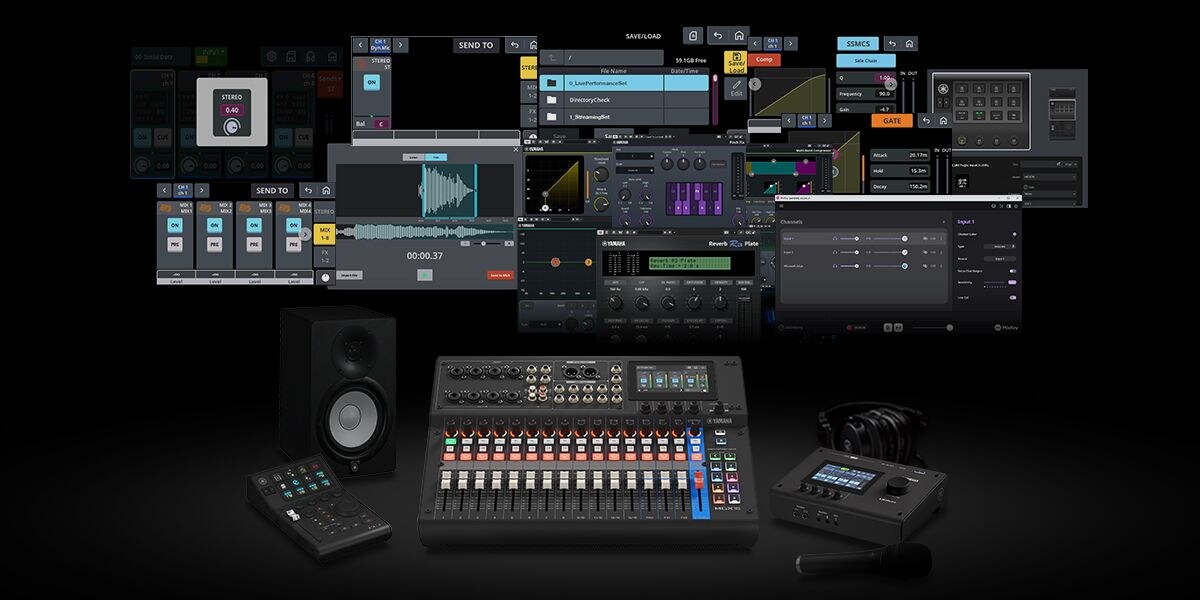The width and height of the screenshot is (1200, 600).
Task: Toggle the ON button for MIX 1 send
Action: 174,226
